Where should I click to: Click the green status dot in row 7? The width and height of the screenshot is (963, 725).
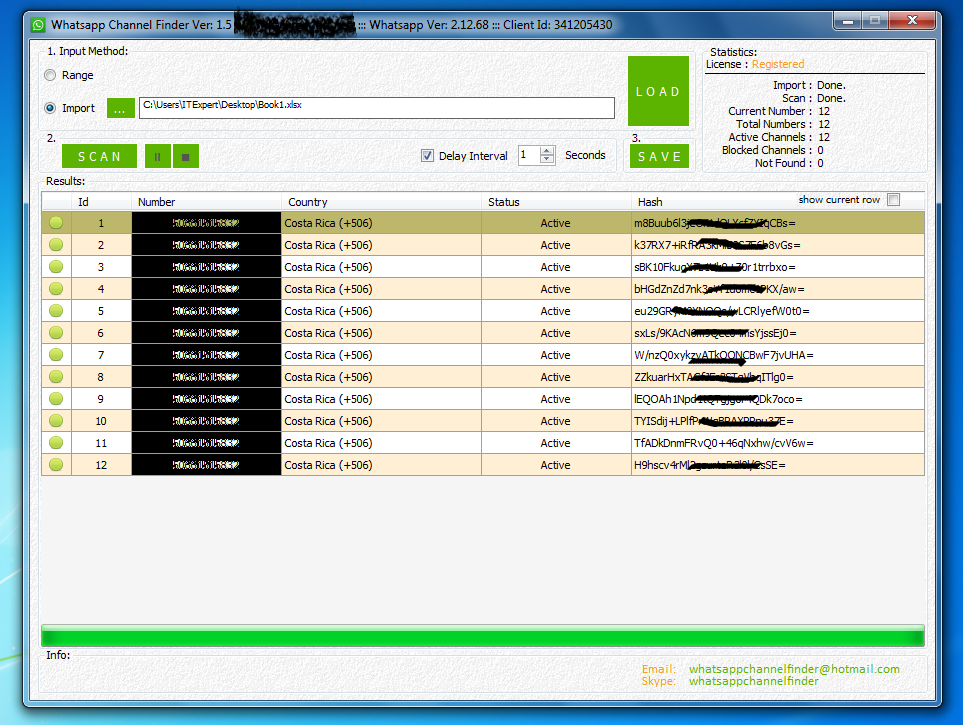pos(56,355)
